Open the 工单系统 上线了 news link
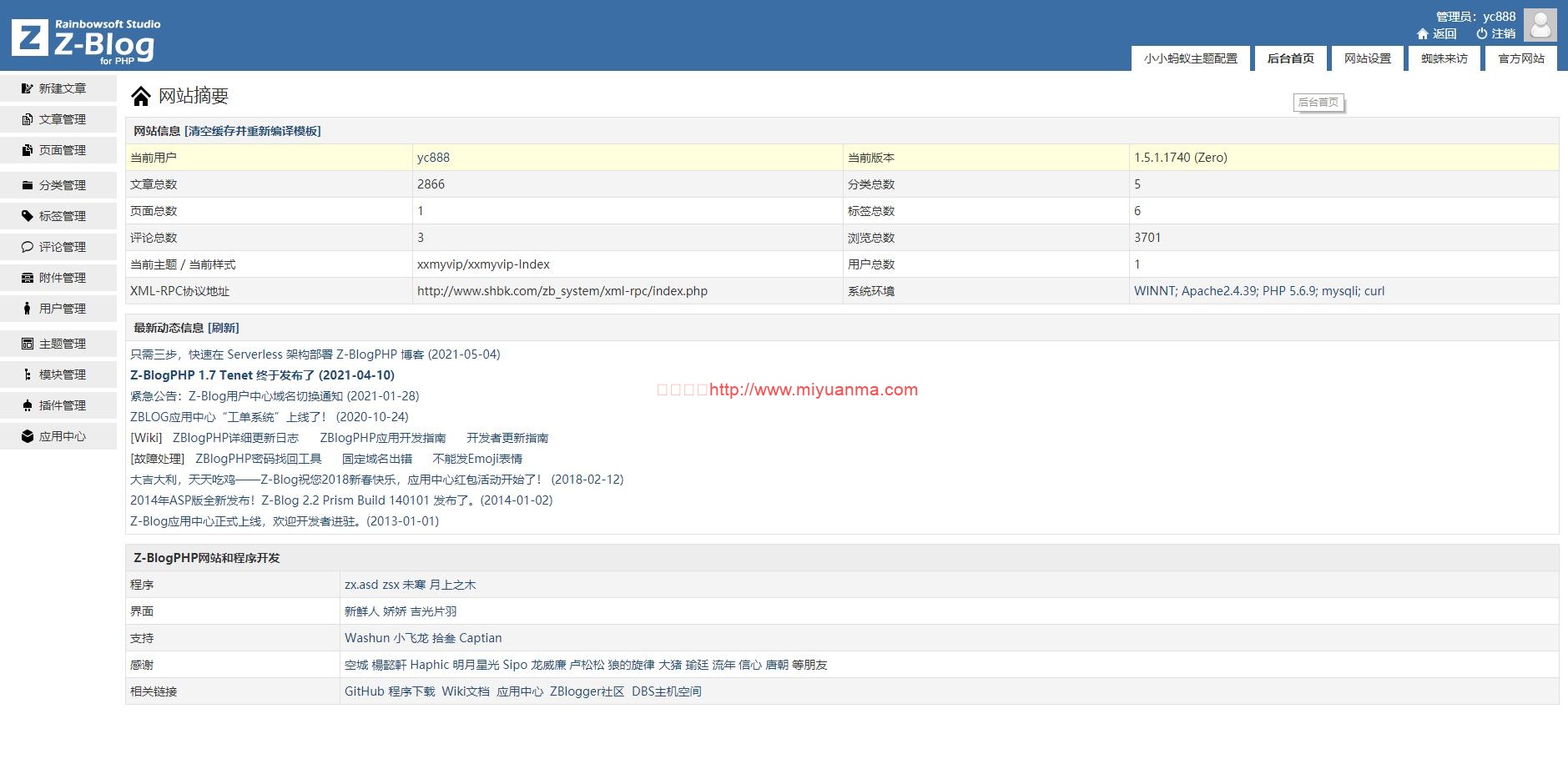 pos(270,417)
